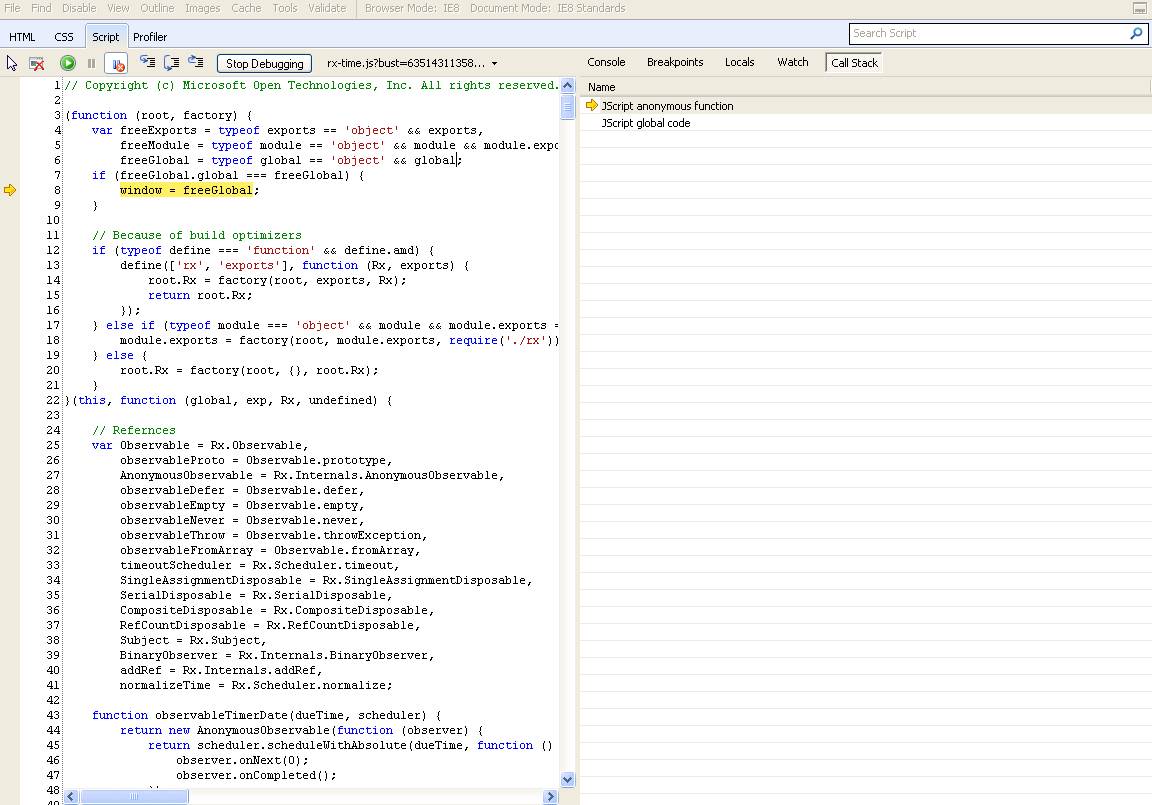Open the Breakpoints pane tab
Image resolution: width=1152 pixels, height=805 pixels.
pos(675,62)
